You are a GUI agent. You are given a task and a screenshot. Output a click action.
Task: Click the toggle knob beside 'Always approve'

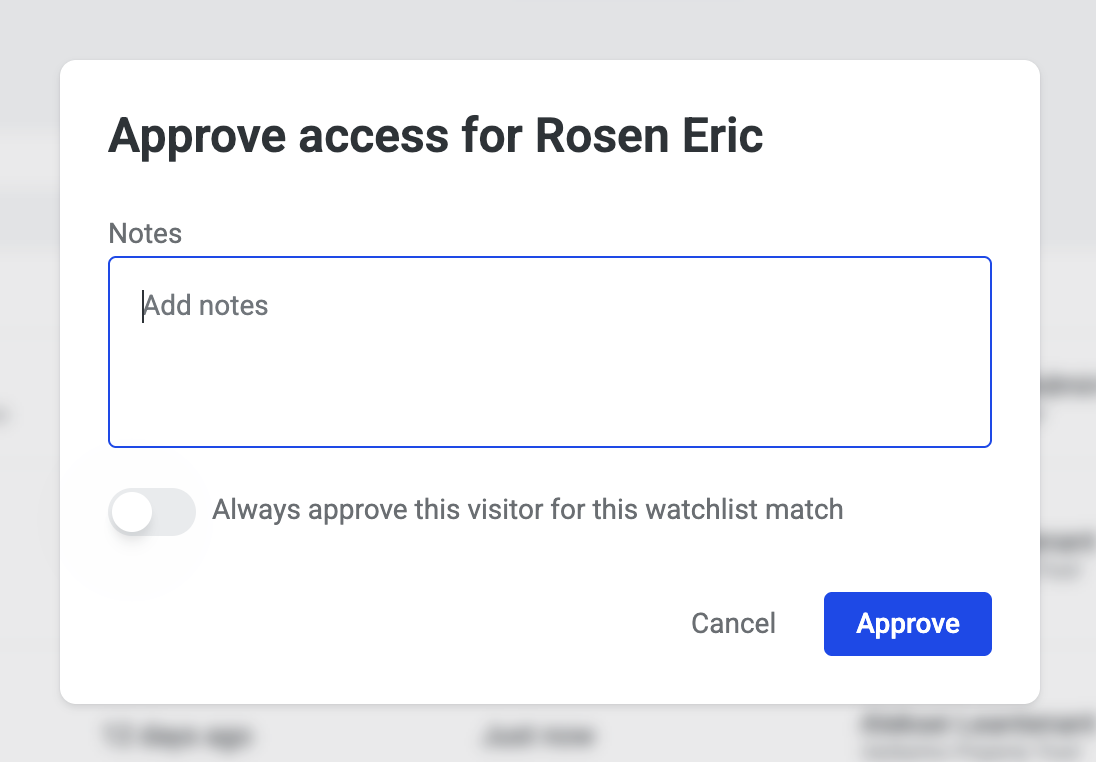133,512
